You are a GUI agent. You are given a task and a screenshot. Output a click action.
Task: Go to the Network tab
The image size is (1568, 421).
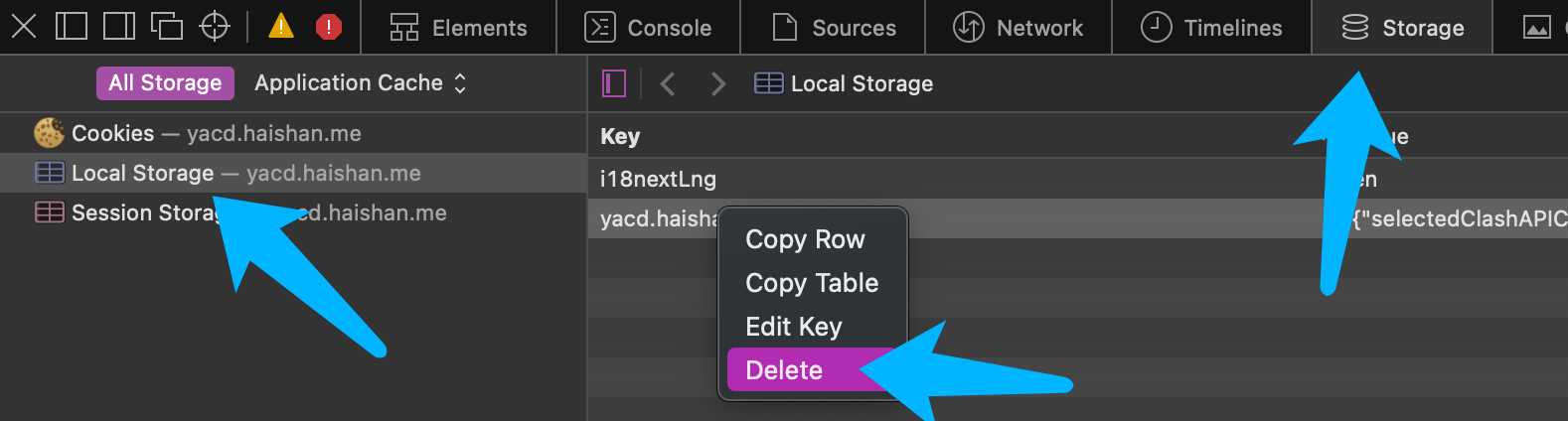coord(1019,27)
